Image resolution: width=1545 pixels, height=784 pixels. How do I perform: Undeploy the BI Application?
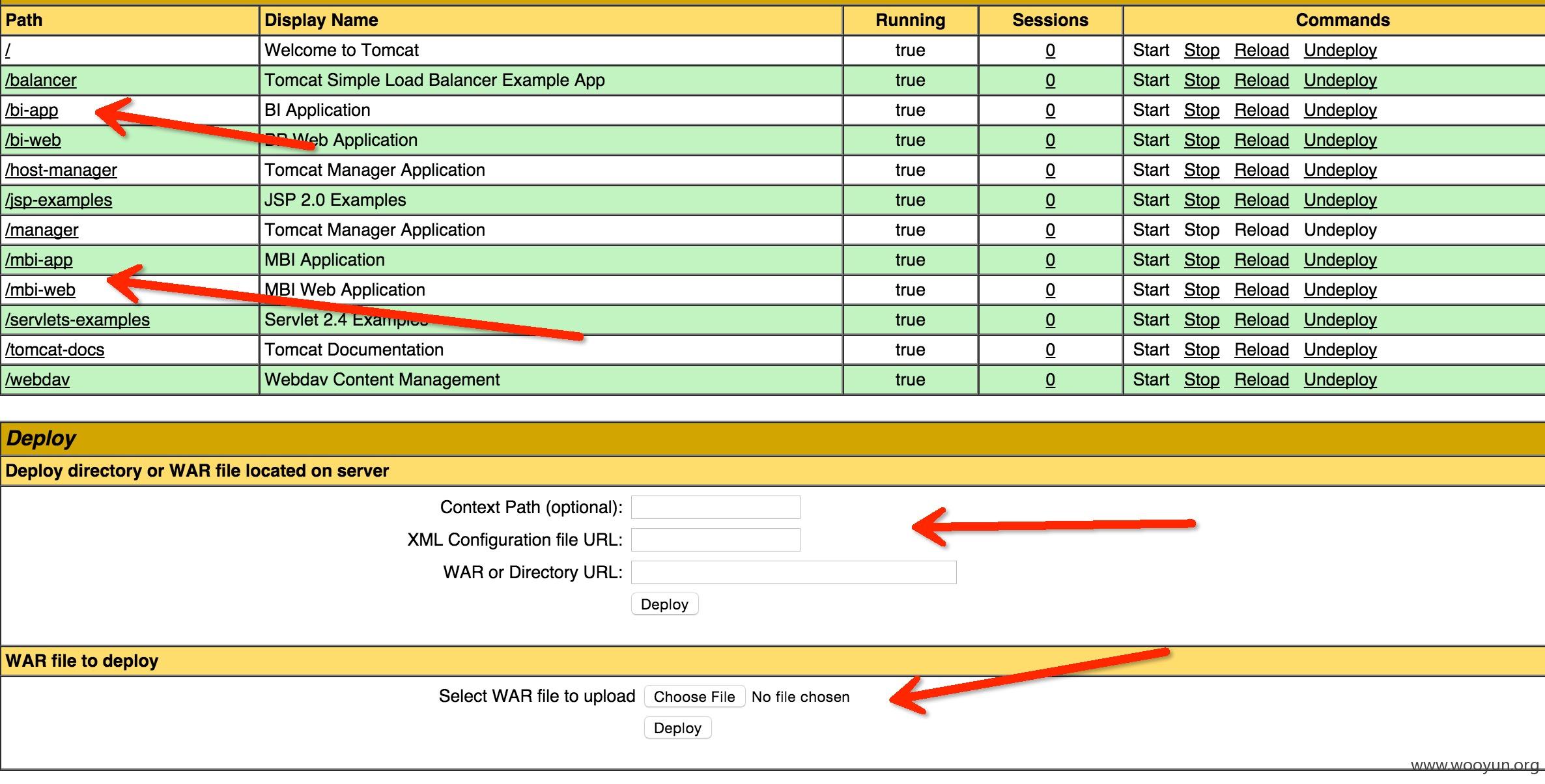[1340, 110]
